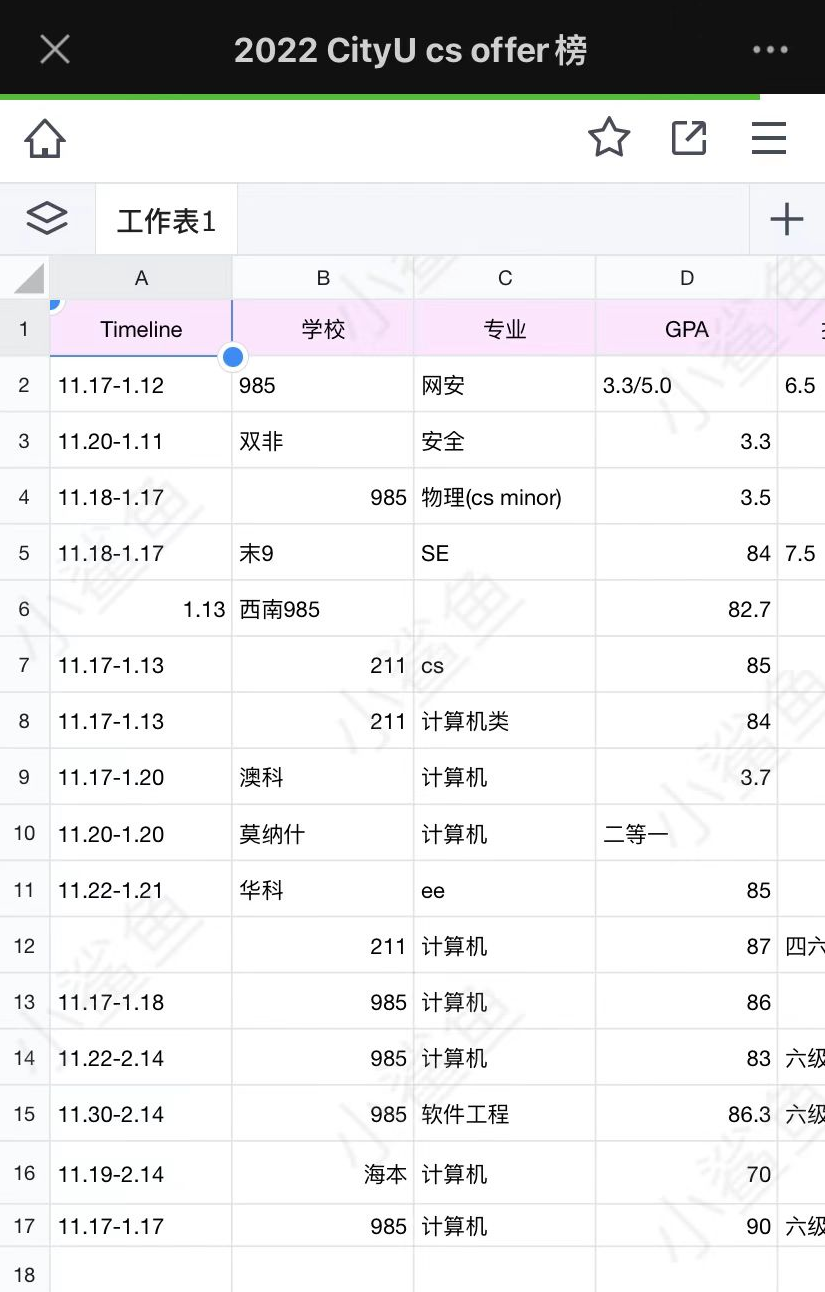
Task: Click the GPA header cell
Action: coord(687,329)
